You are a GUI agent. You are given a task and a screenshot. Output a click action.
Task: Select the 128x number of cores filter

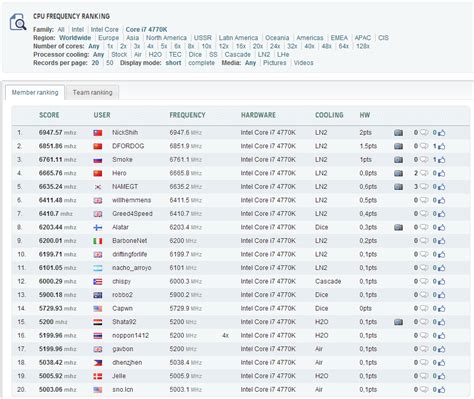tap(363, 46)
